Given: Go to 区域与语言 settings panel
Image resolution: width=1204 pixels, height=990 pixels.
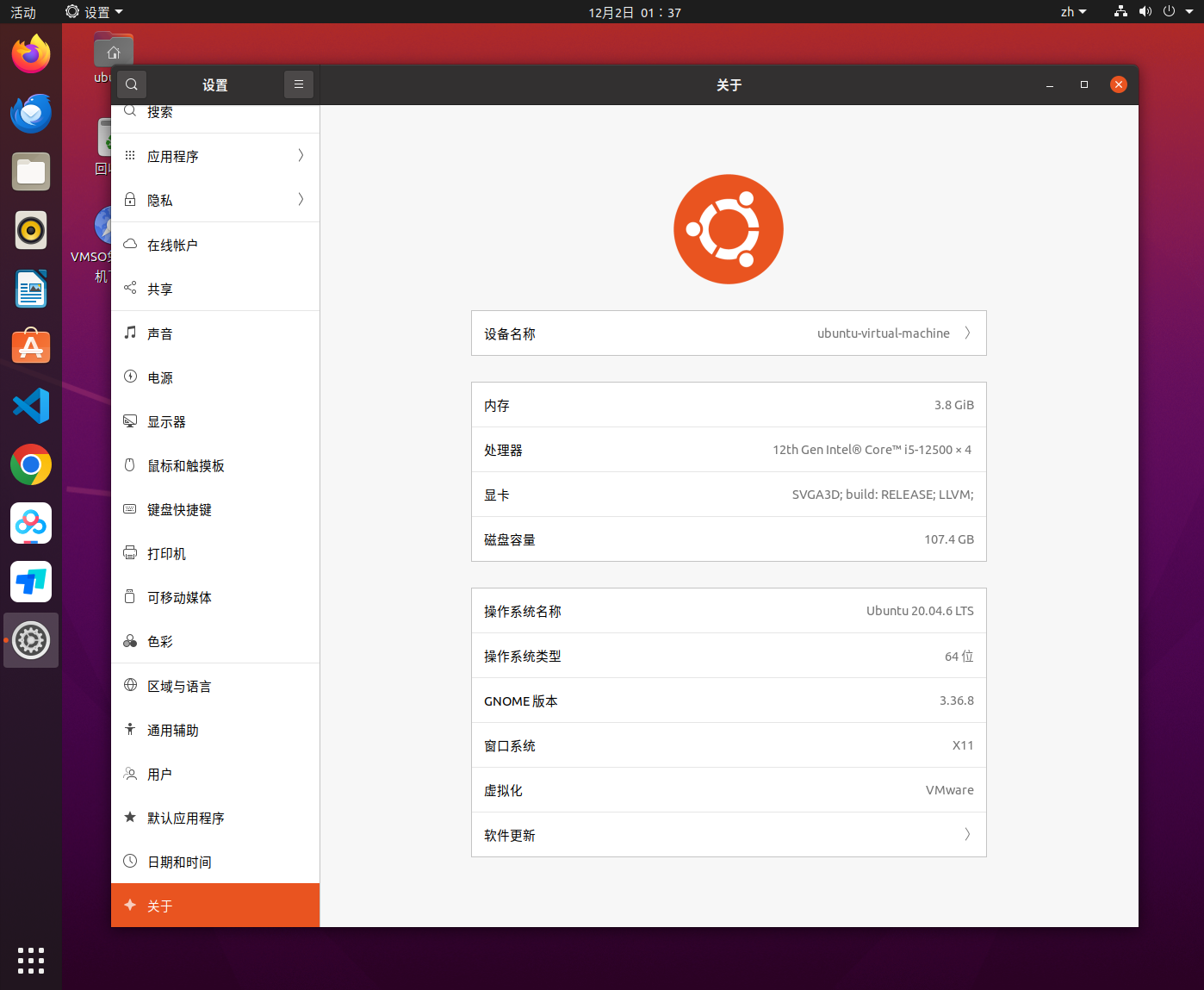Looking at the screenshot, I should (x=215, y=686).
